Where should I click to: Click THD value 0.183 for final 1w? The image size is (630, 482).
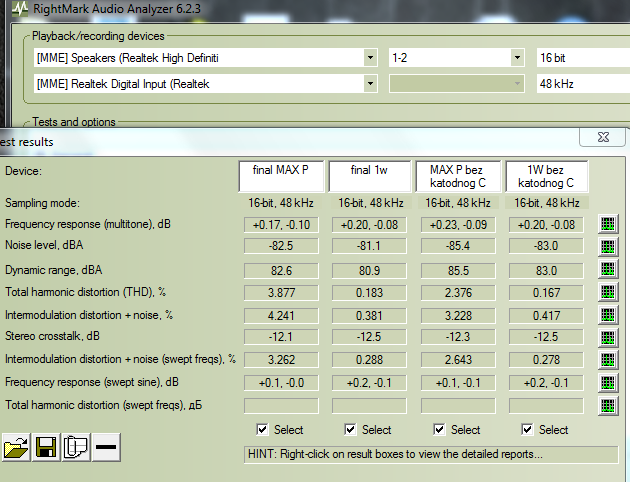369,293
